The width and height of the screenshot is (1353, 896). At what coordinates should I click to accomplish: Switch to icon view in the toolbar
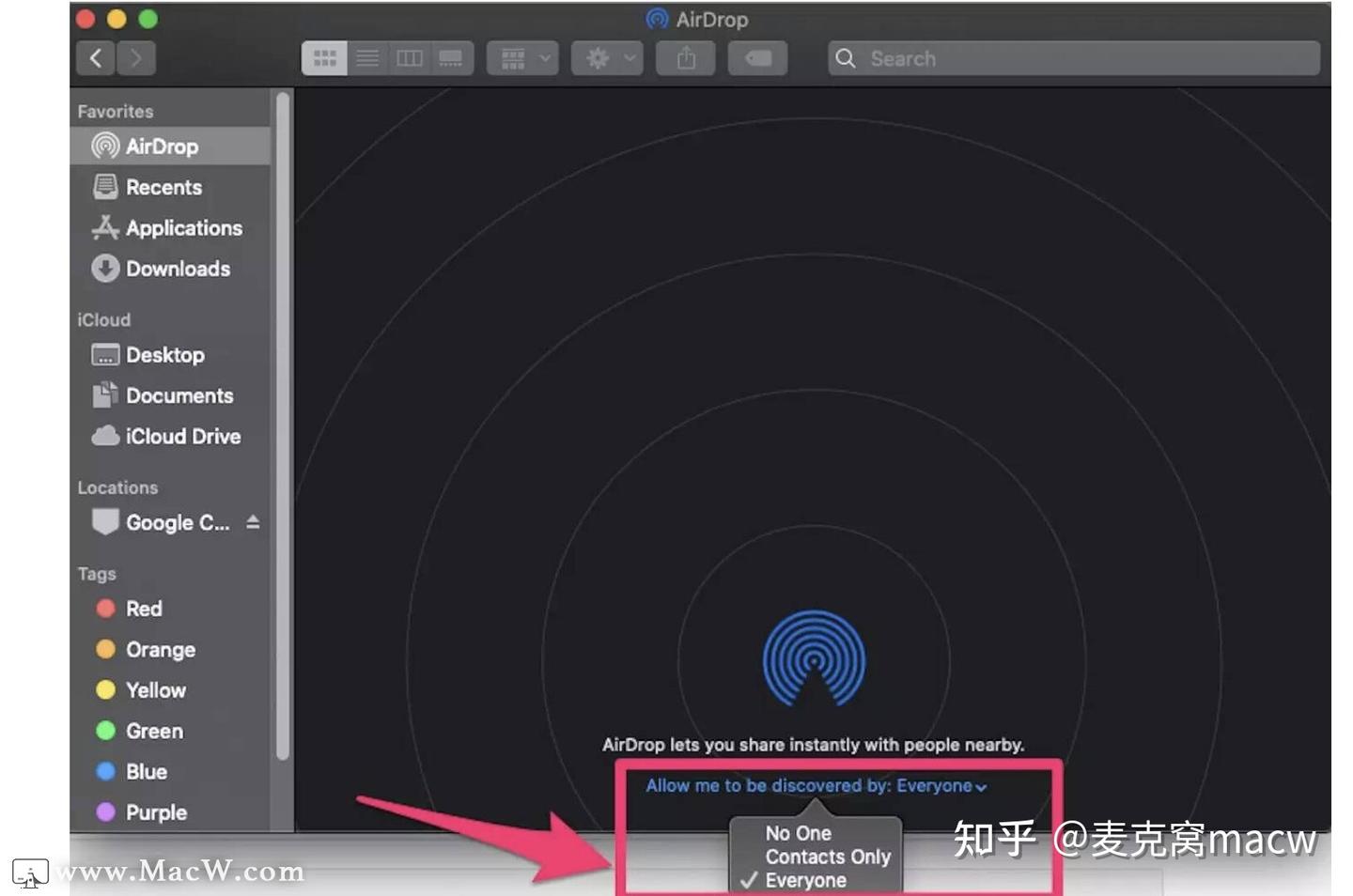[x=324, y=58]
